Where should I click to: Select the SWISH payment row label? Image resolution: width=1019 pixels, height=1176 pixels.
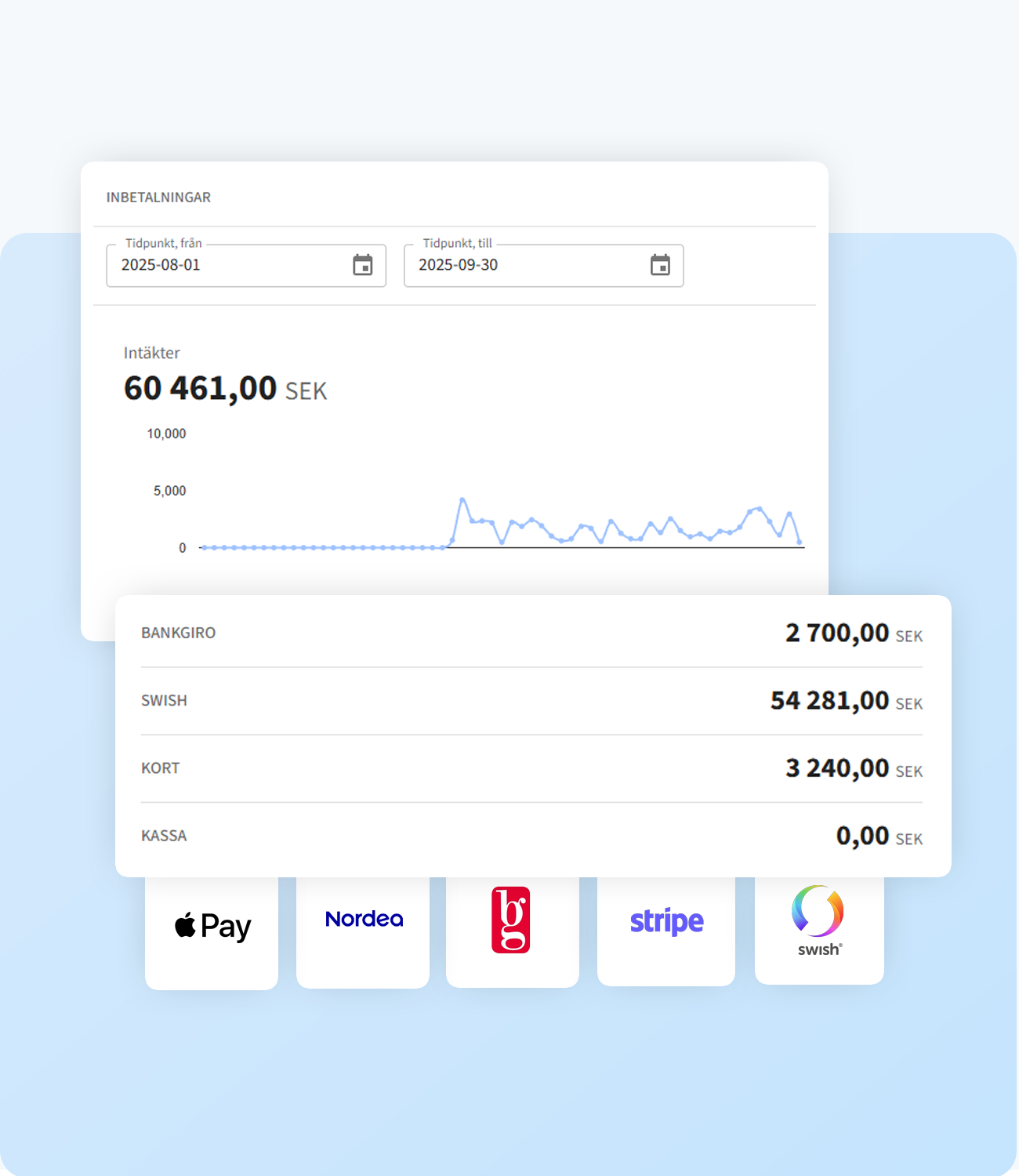coord(164,701)
